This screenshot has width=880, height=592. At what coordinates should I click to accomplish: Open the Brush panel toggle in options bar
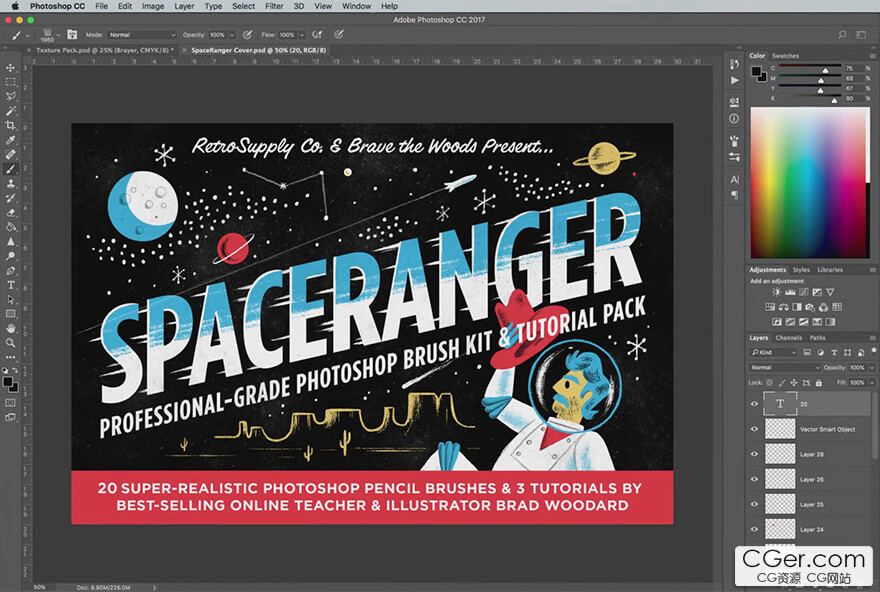(72, 34)
